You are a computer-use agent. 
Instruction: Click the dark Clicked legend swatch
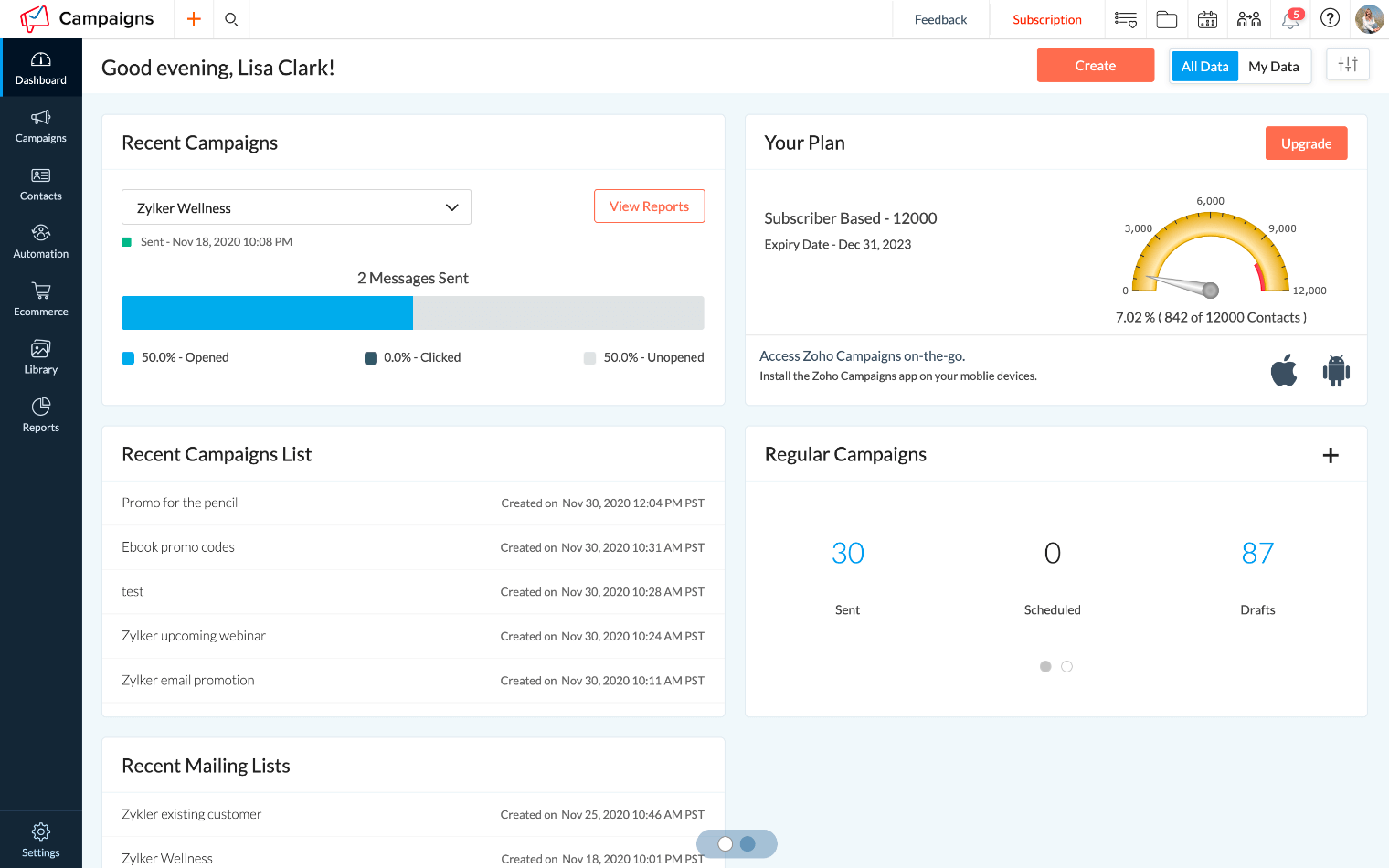[x=371, y=357]
